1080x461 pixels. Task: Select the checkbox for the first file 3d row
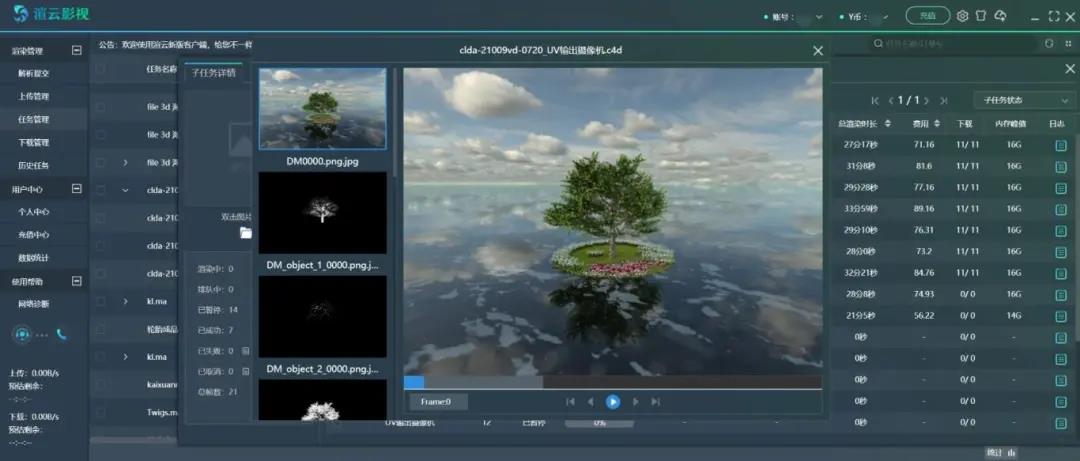coord(100,106)
